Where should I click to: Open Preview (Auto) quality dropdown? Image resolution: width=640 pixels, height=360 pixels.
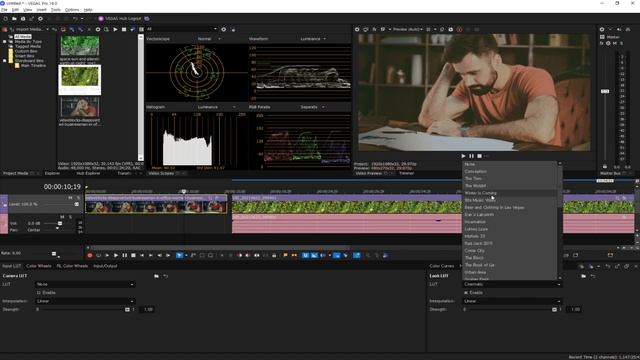pos(407,29)
